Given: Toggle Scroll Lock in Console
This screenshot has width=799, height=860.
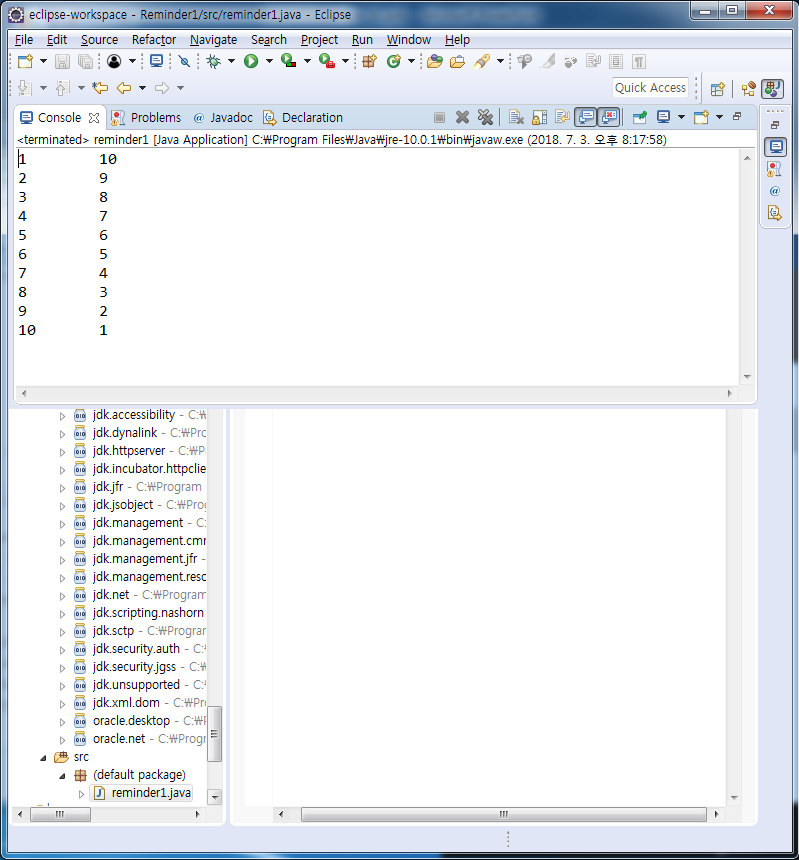Looking at the screenshot, I should tap(539, 117).
